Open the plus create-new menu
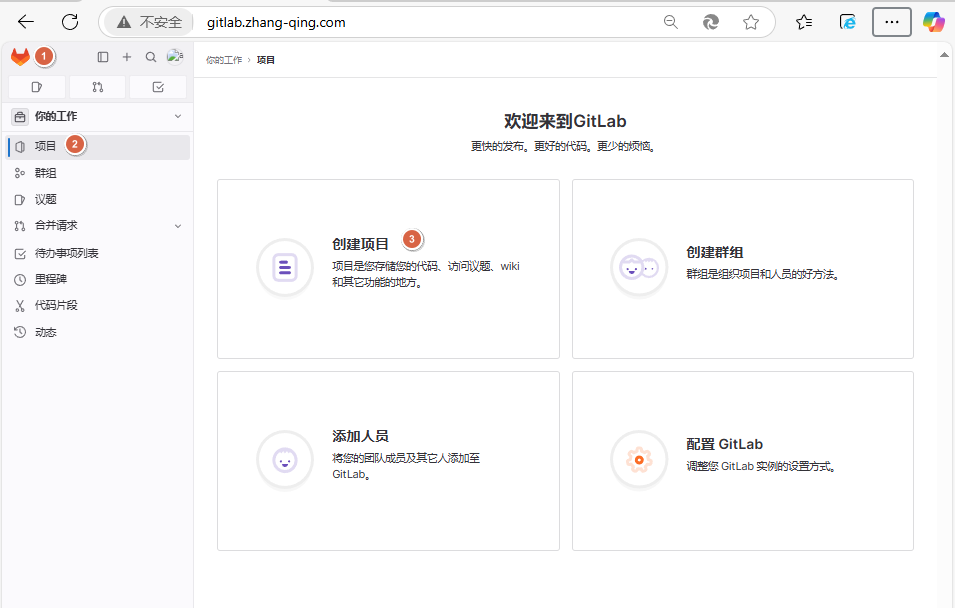Viewport: 955px width, 608px height. [x=127, y=57]
